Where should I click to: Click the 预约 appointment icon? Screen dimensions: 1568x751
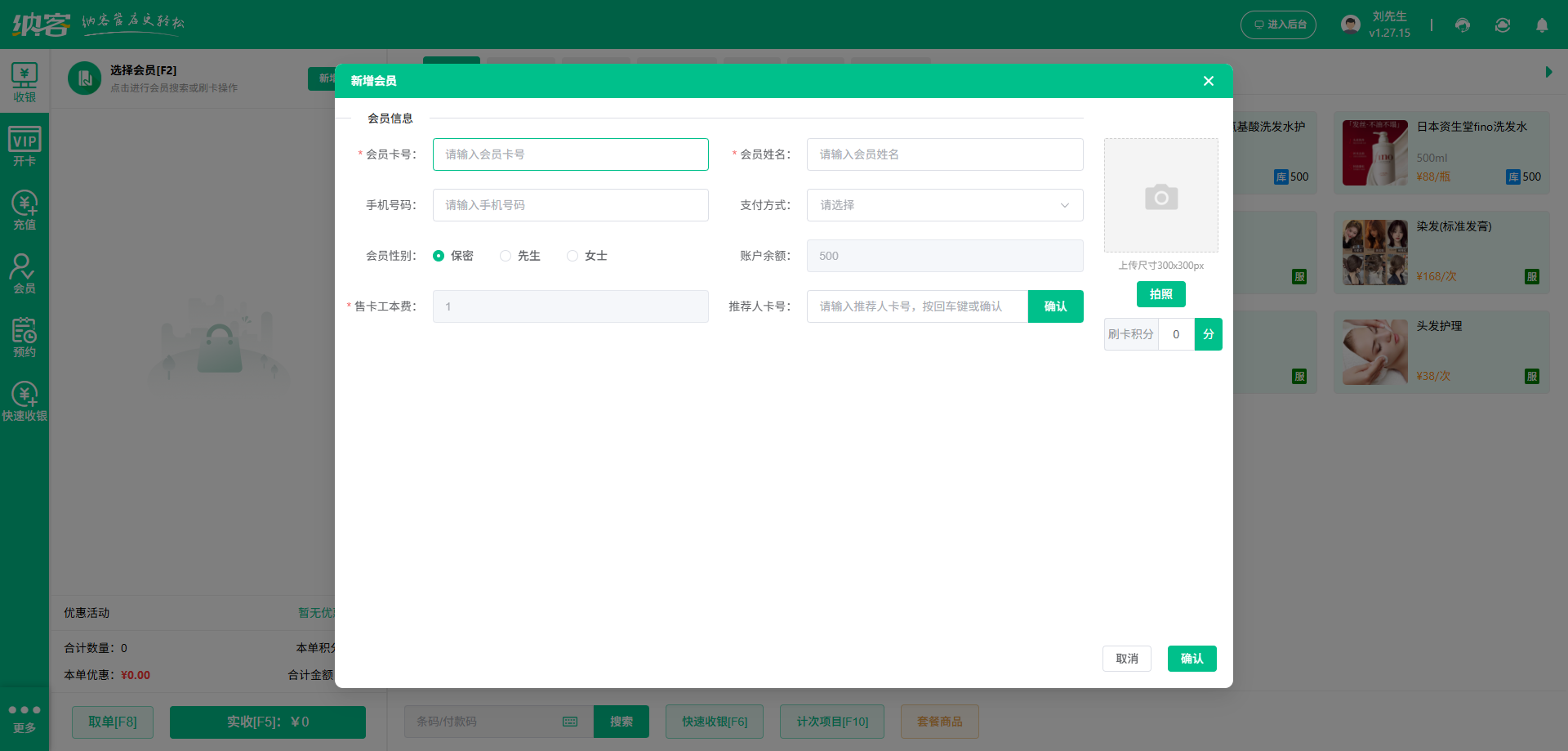[24, 337]
